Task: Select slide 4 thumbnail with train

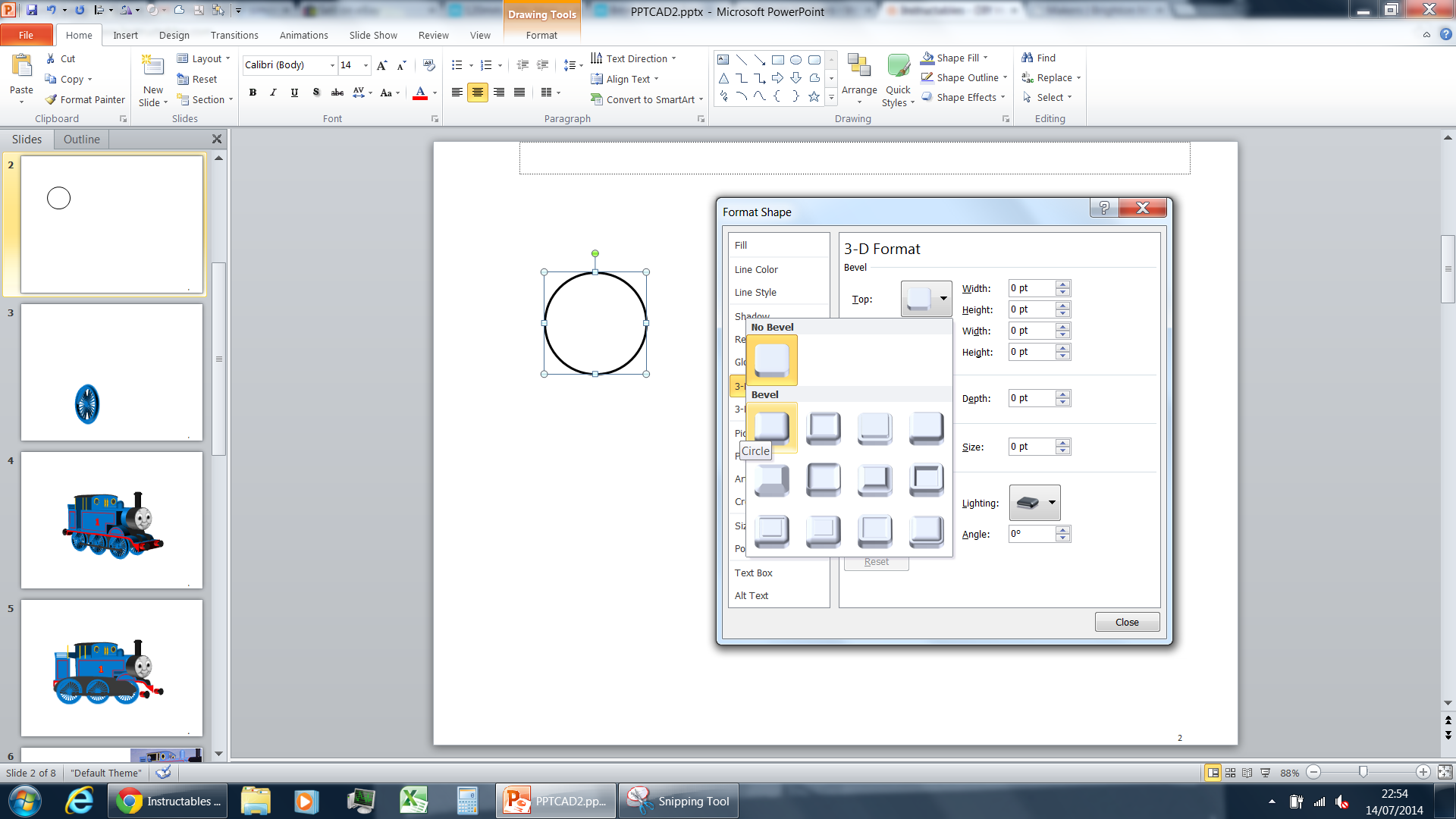Action: coord(111,520)
